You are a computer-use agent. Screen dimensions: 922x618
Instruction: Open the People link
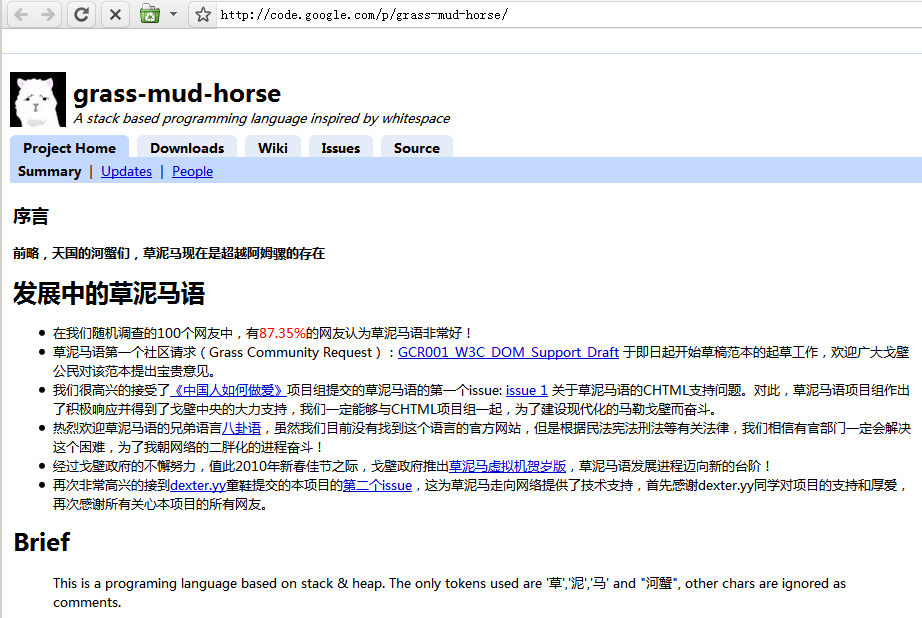tap(192, 171)
